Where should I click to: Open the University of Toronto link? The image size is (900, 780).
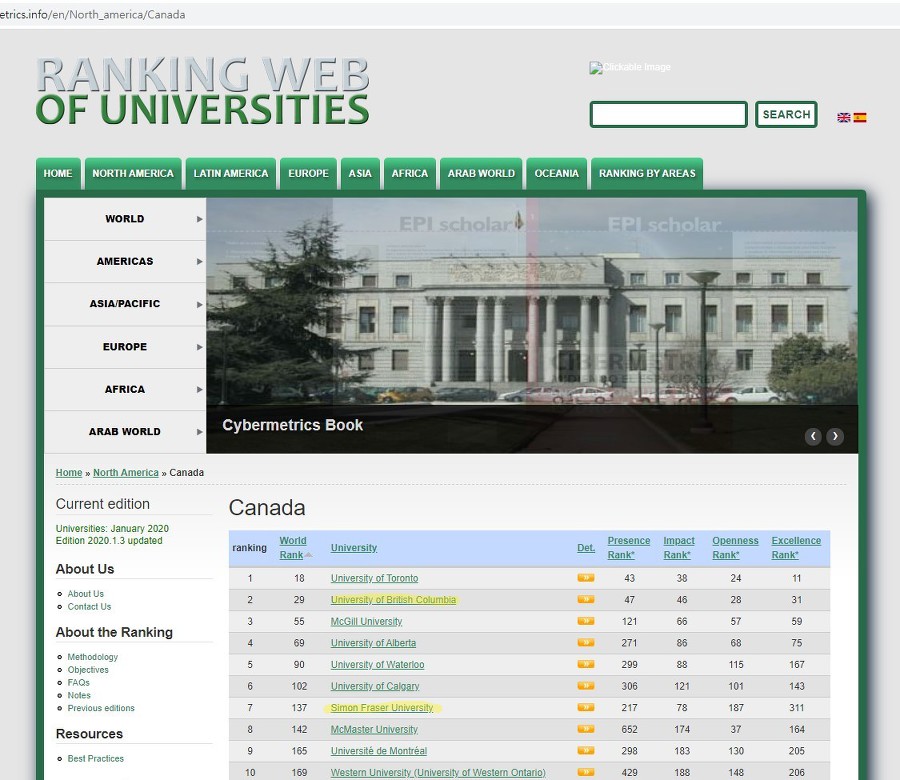click(x=374, y=578)
